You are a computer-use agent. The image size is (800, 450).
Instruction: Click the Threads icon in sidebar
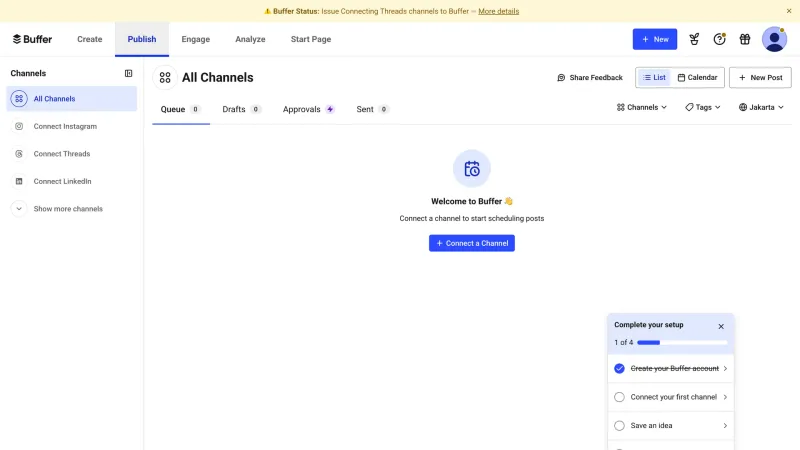coord(19,154)
